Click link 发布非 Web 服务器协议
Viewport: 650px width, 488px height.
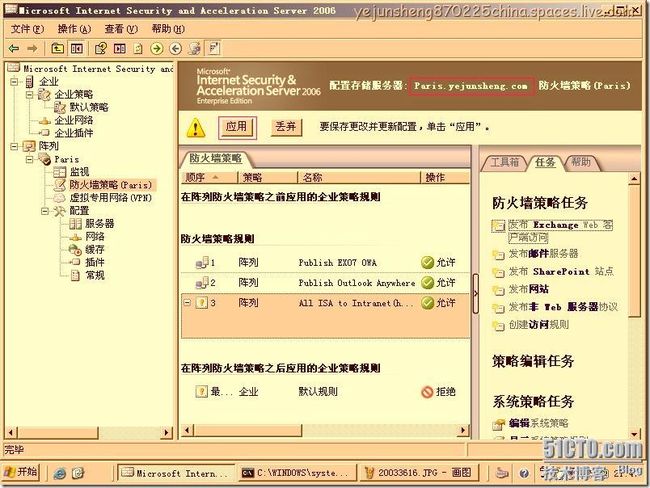[563, 307]
